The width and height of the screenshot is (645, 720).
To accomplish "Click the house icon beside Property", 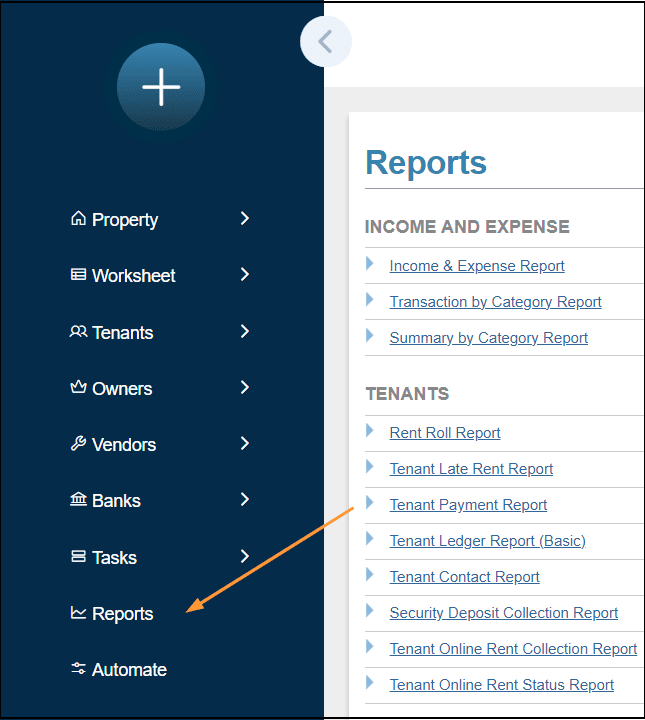I will (x=78, y=219).
